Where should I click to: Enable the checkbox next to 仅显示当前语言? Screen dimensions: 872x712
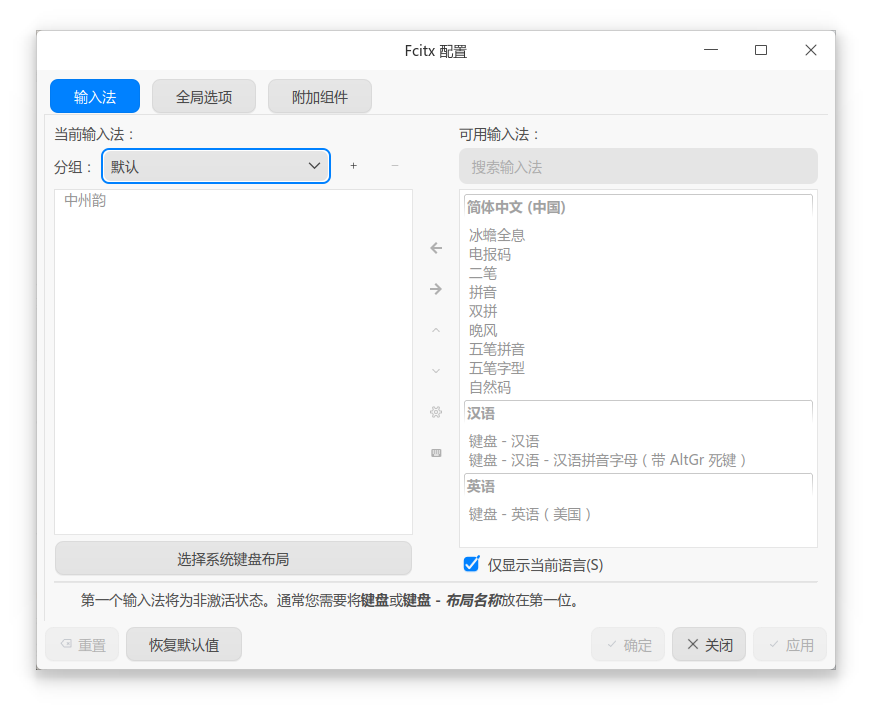[470, 564]
